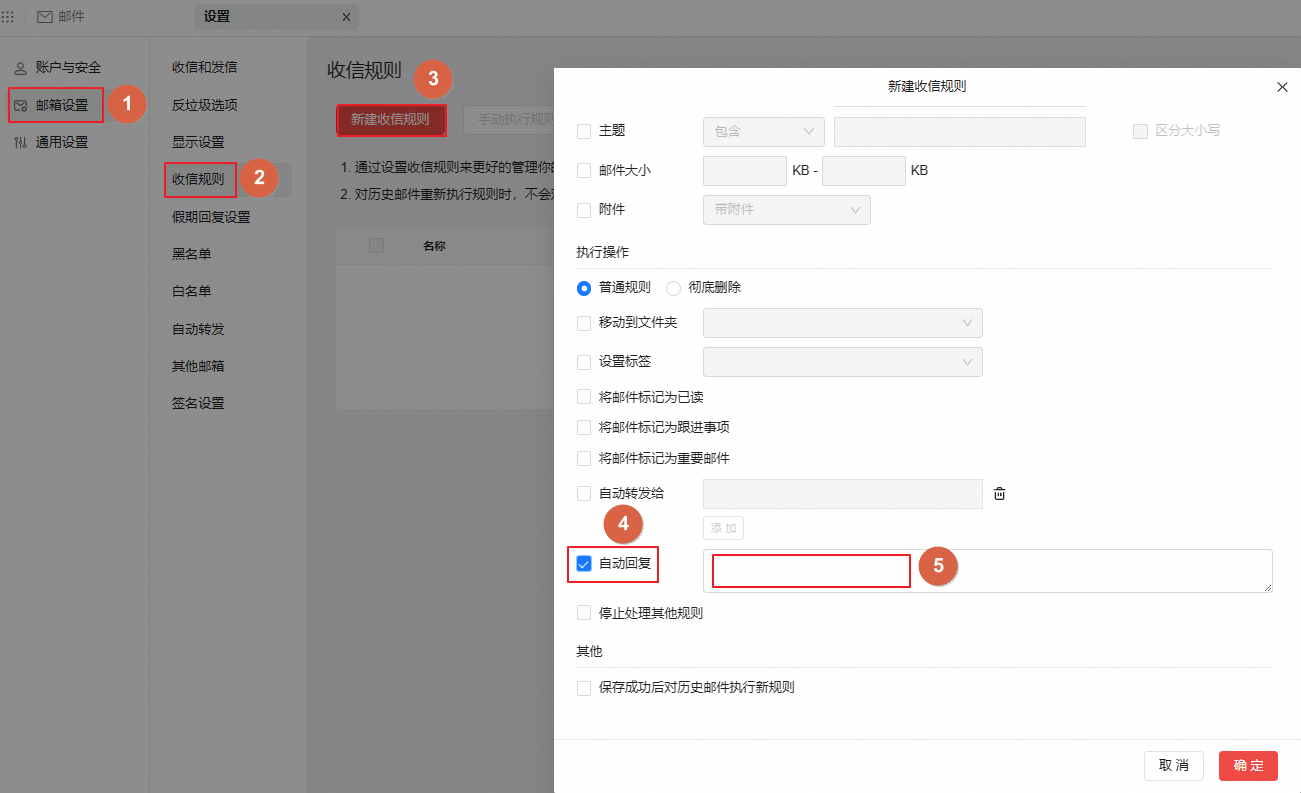Expand the 包含 dropdown for subject
The width and height of the screenshot is (1301, 793).
click(764, 132)
